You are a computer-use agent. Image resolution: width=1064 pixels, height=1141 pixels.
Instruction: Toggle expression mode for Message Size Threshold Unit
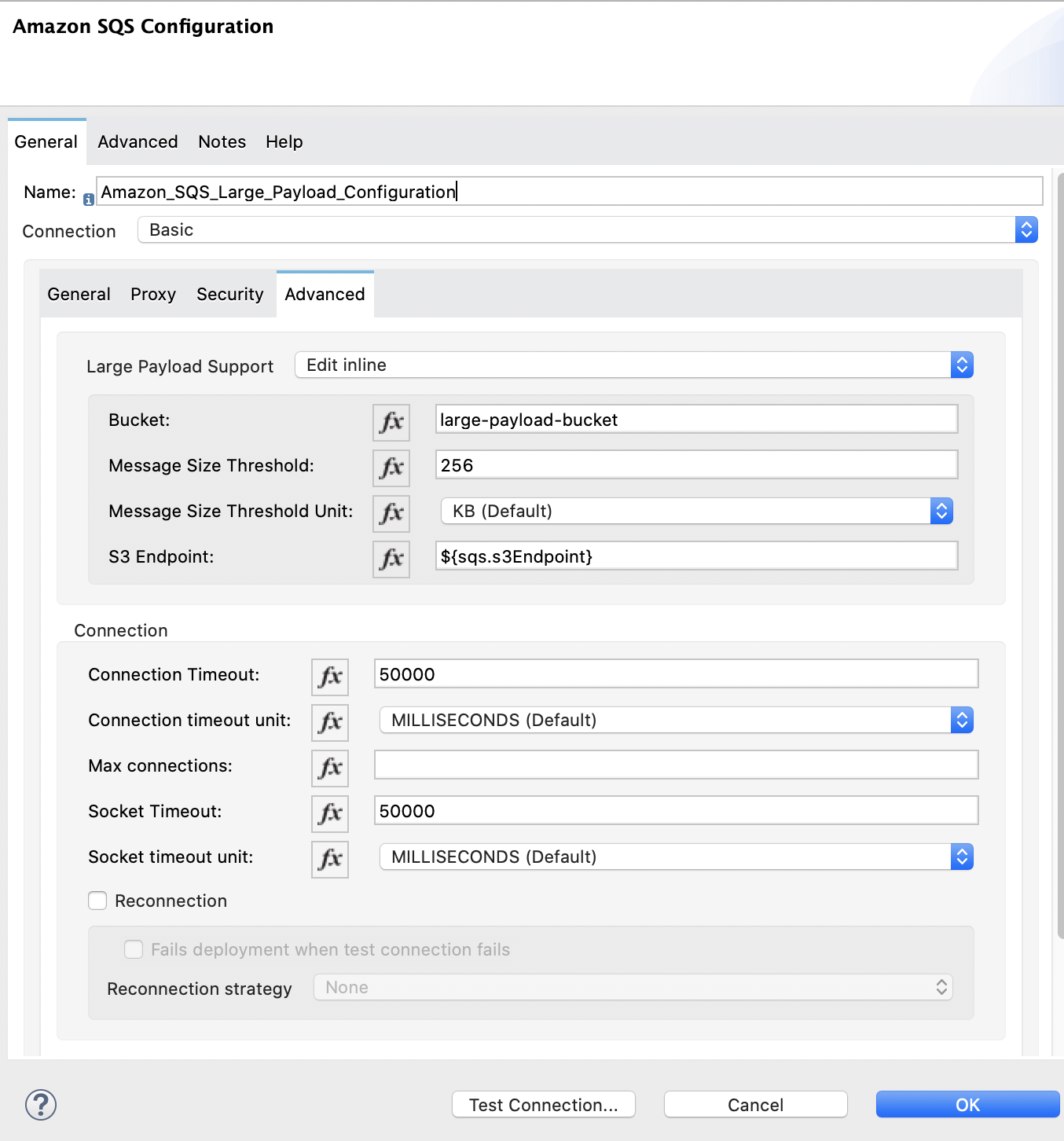pyautogui.click(x=391, y=513)
